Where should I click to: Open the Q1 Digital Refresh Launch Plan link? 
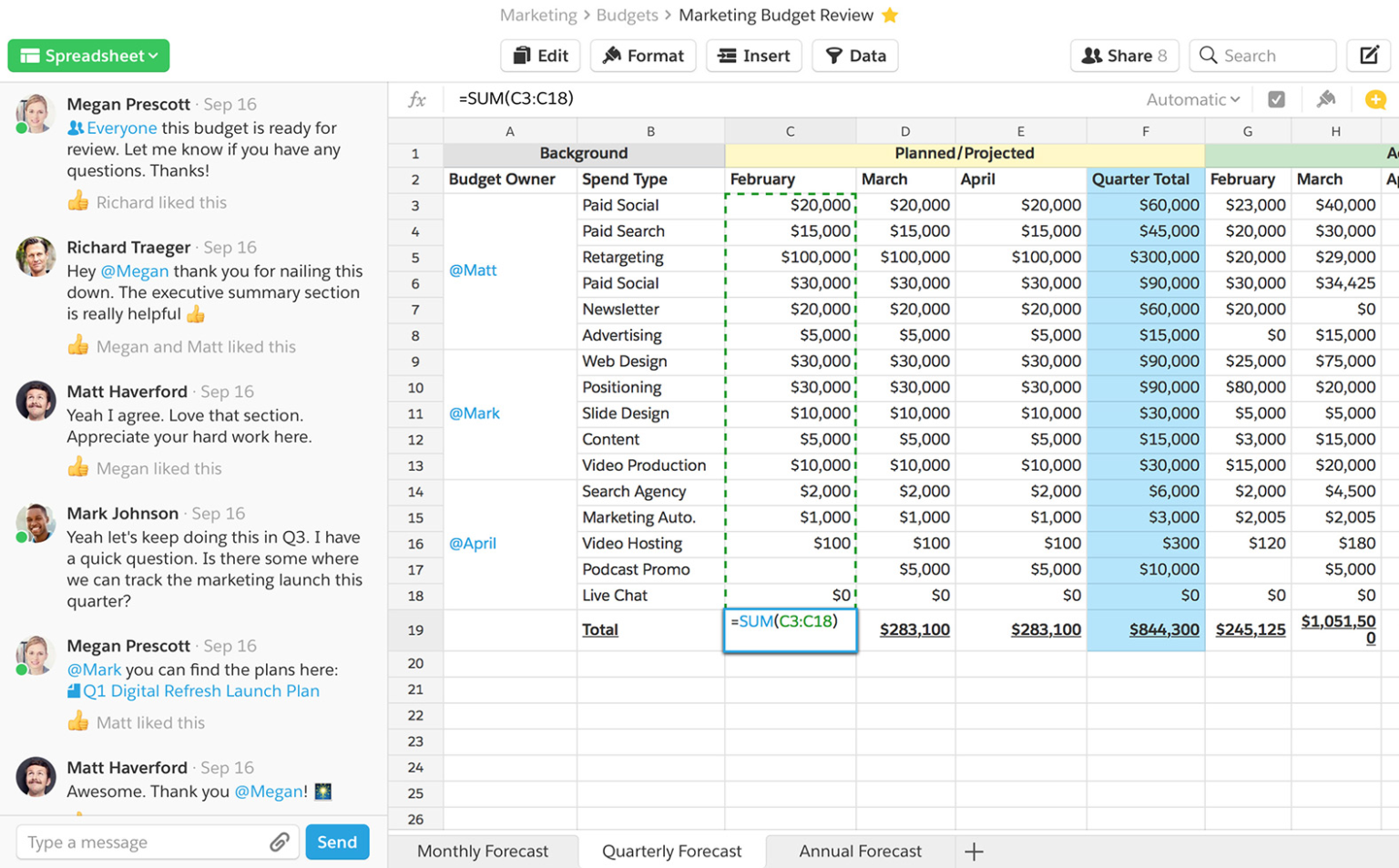point(202,690)
